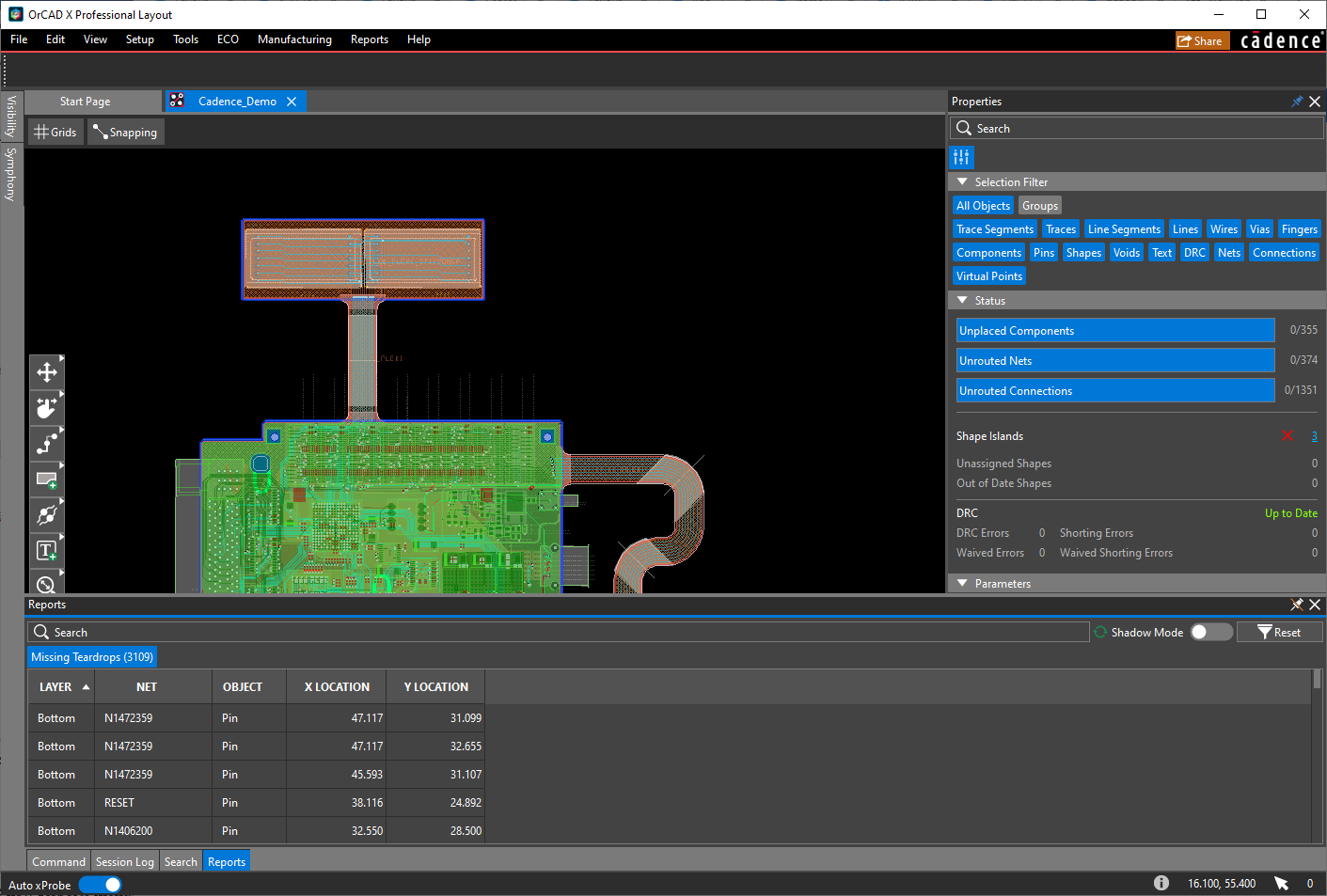1327x896 pixels.
Task: Toggle Virtual Points selection filter
Action: (x=988, y=276)
